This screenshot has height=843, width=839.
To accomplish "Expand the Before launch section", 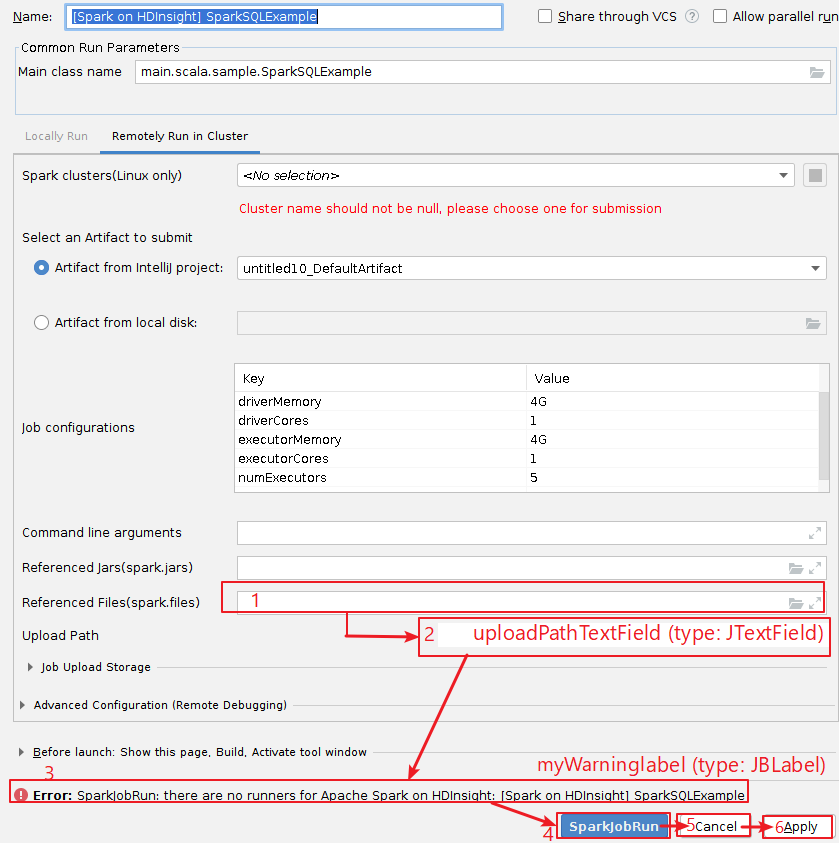I will click(21, 752).
